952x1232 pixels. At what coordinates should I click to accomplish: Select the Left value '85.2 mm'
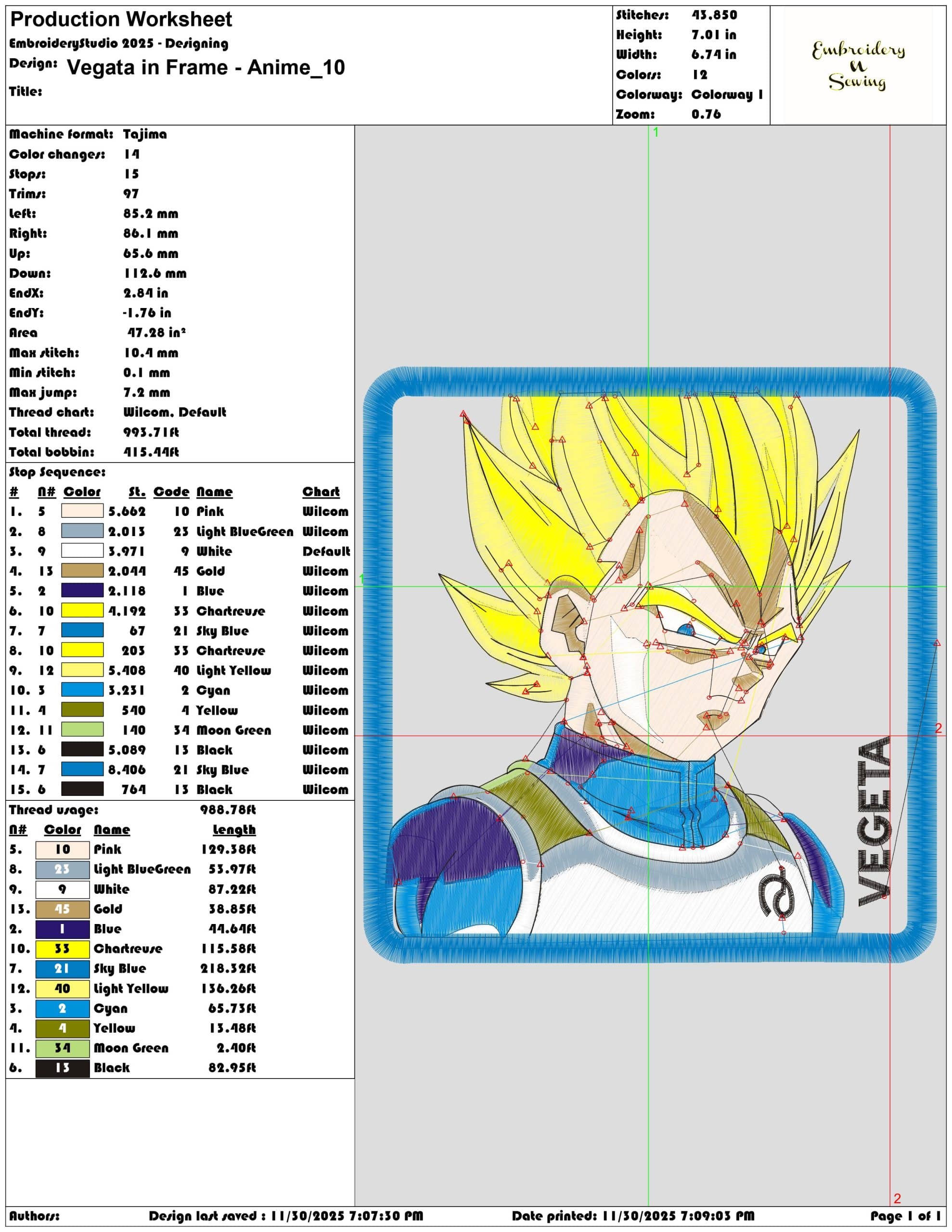[151, 213]
